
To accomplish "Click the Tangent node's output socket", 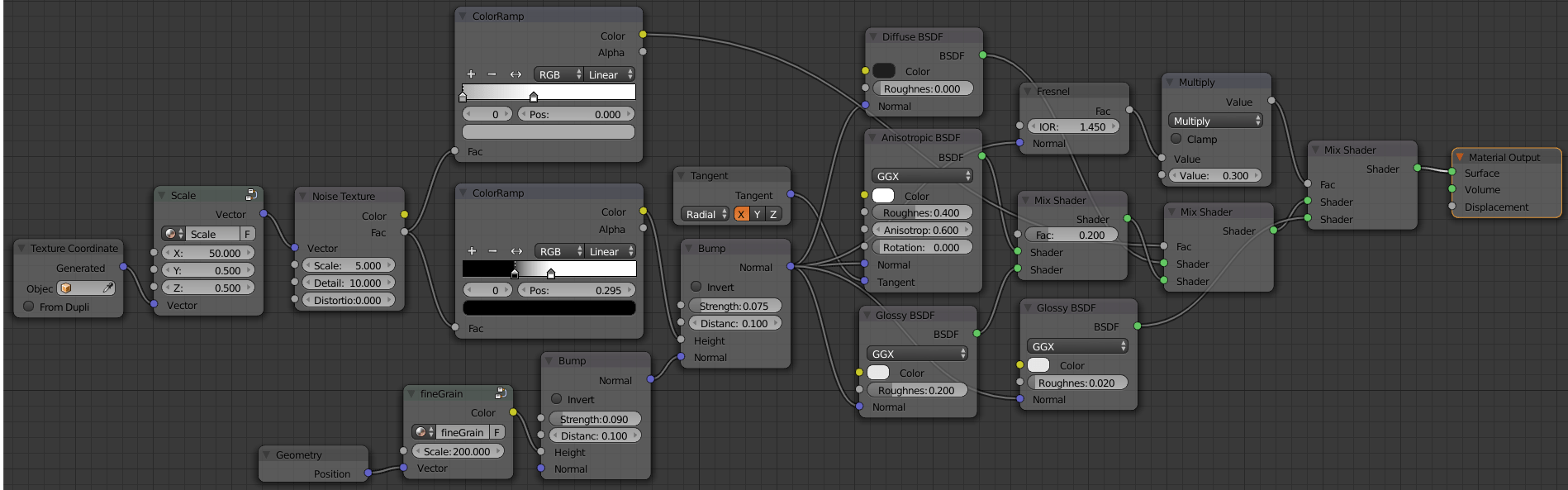I will pyautogui.click(x=791, y=194).
